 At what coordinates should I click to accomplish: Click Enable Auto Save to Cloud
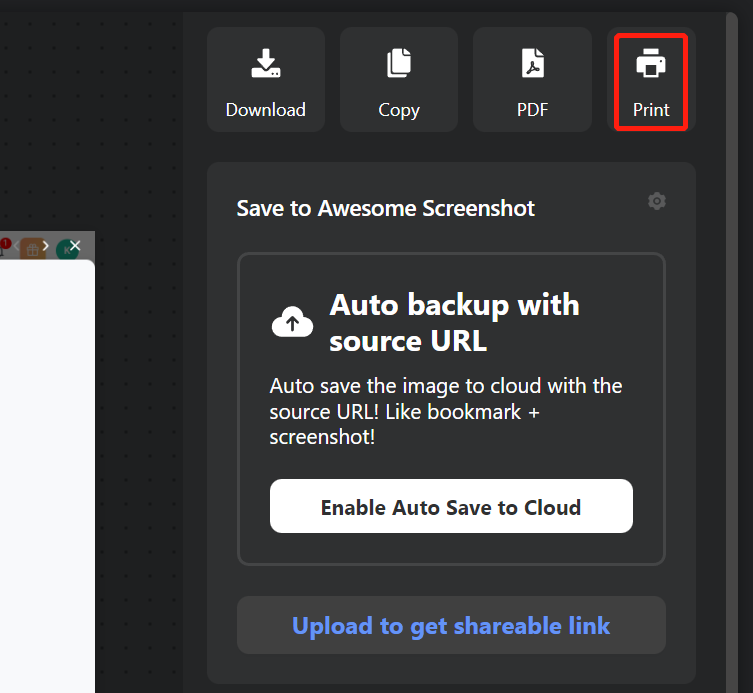(x=451, y=506)
